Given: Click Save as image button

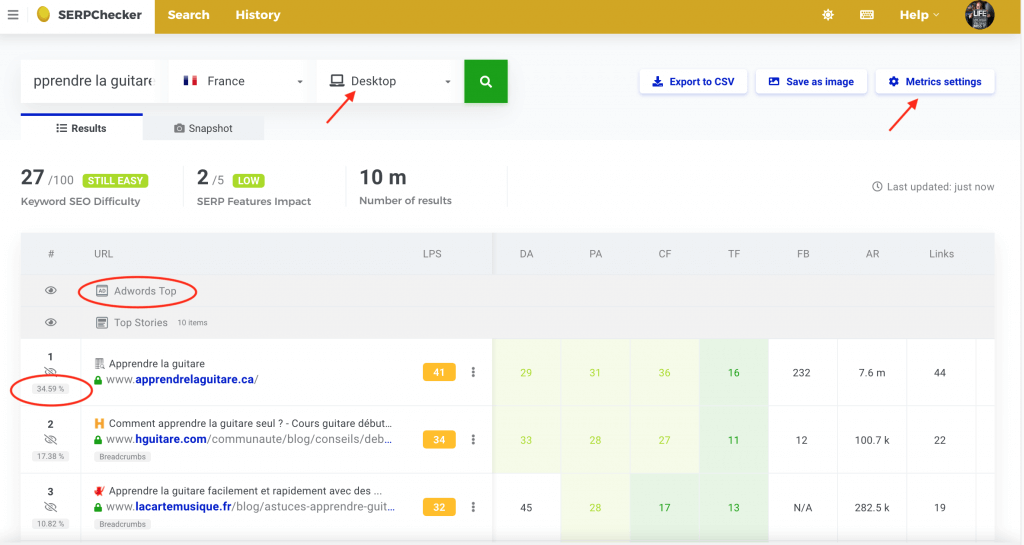Looking at the screenshot, I should [x=811, y=82].
